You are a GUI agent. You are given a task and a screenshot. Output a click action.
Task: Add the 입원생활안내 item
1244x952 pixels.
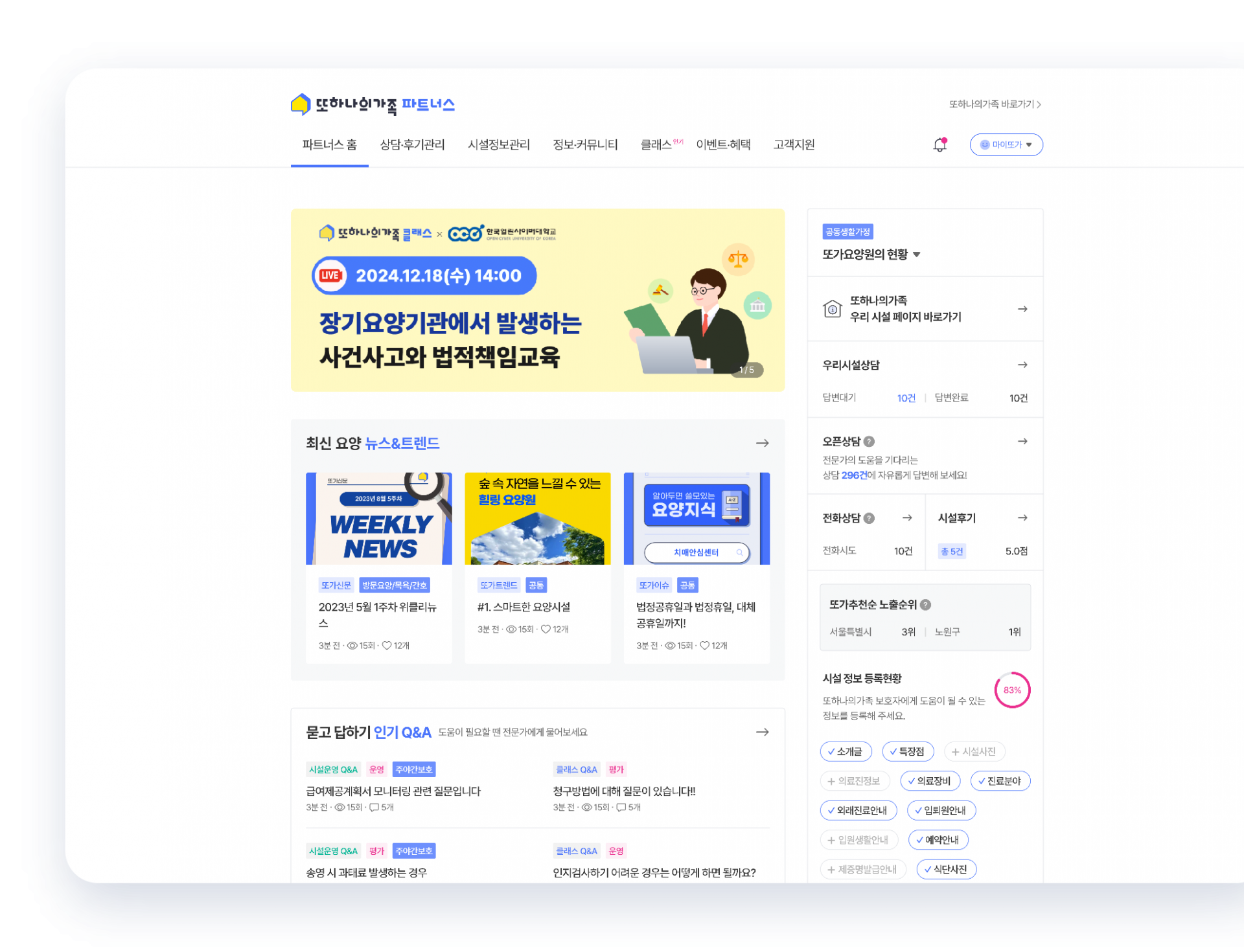pos(858,840)
